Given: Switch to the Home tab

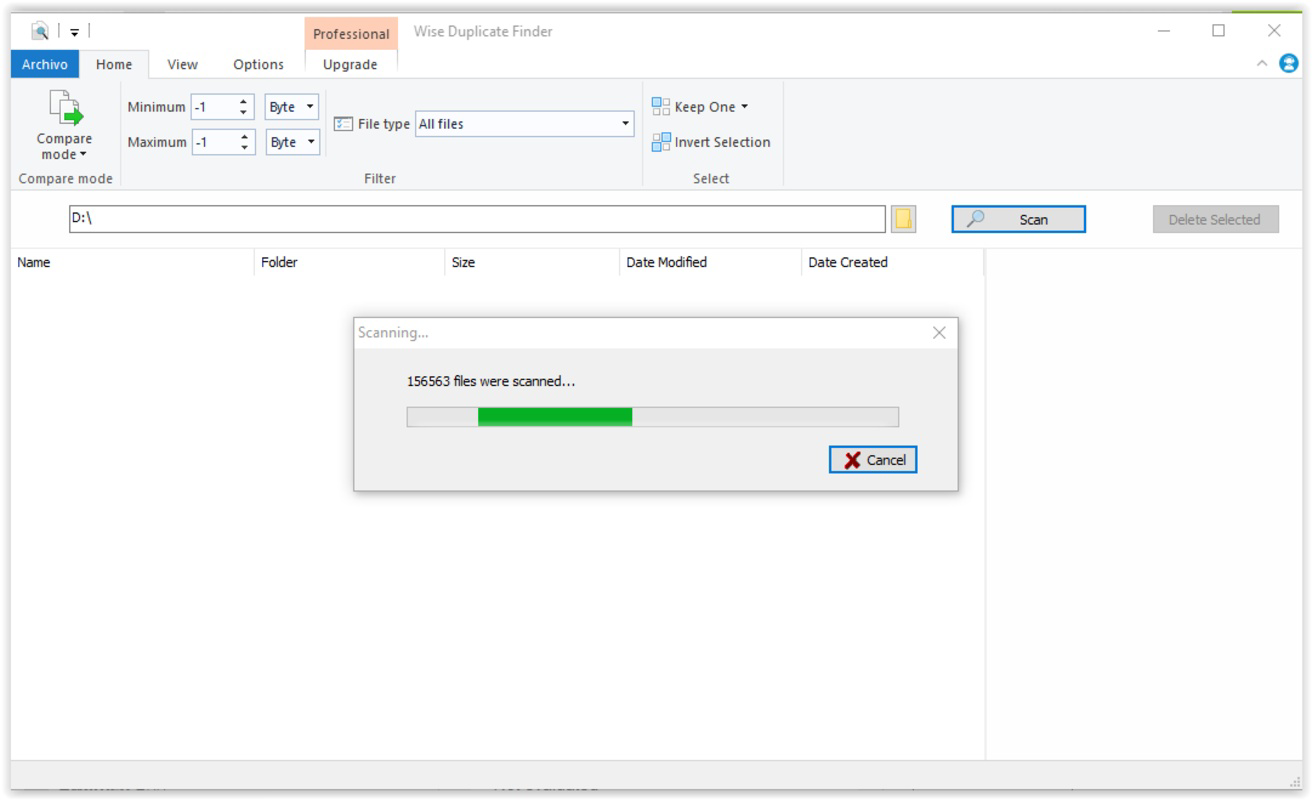Looking at the screenshot, I should (114, 64).
